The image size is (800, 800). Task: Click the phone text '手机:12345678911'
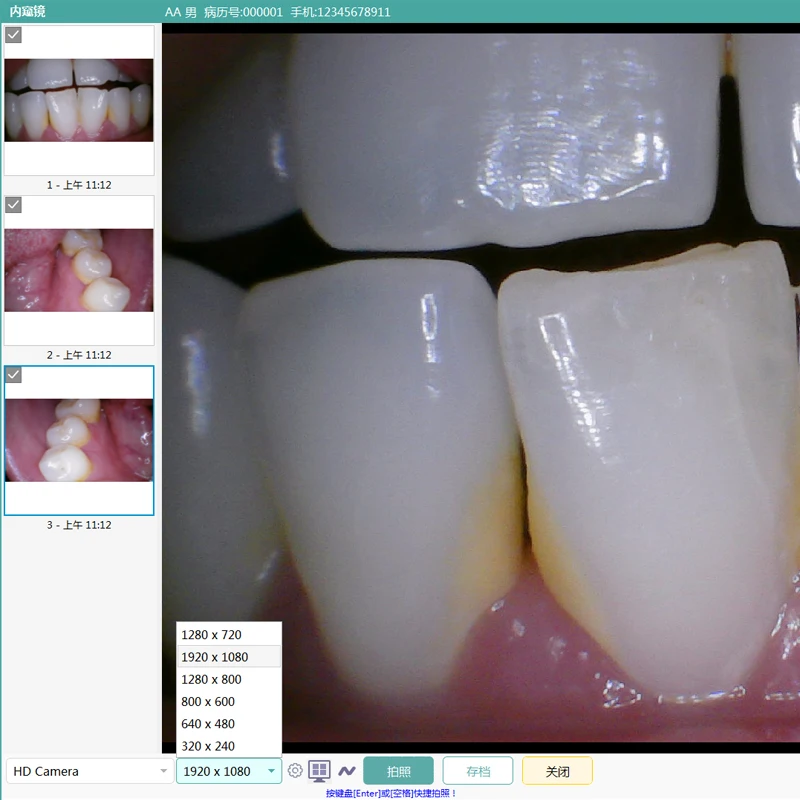pyautogui.click(x=340, y=12)
